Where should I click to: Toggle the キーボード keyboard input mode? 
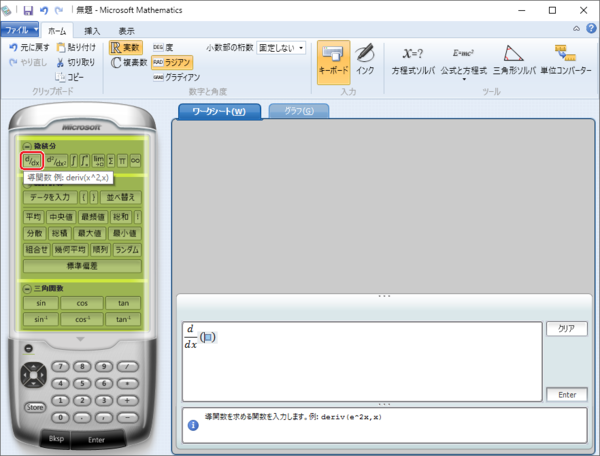click(x=333, y=62)
